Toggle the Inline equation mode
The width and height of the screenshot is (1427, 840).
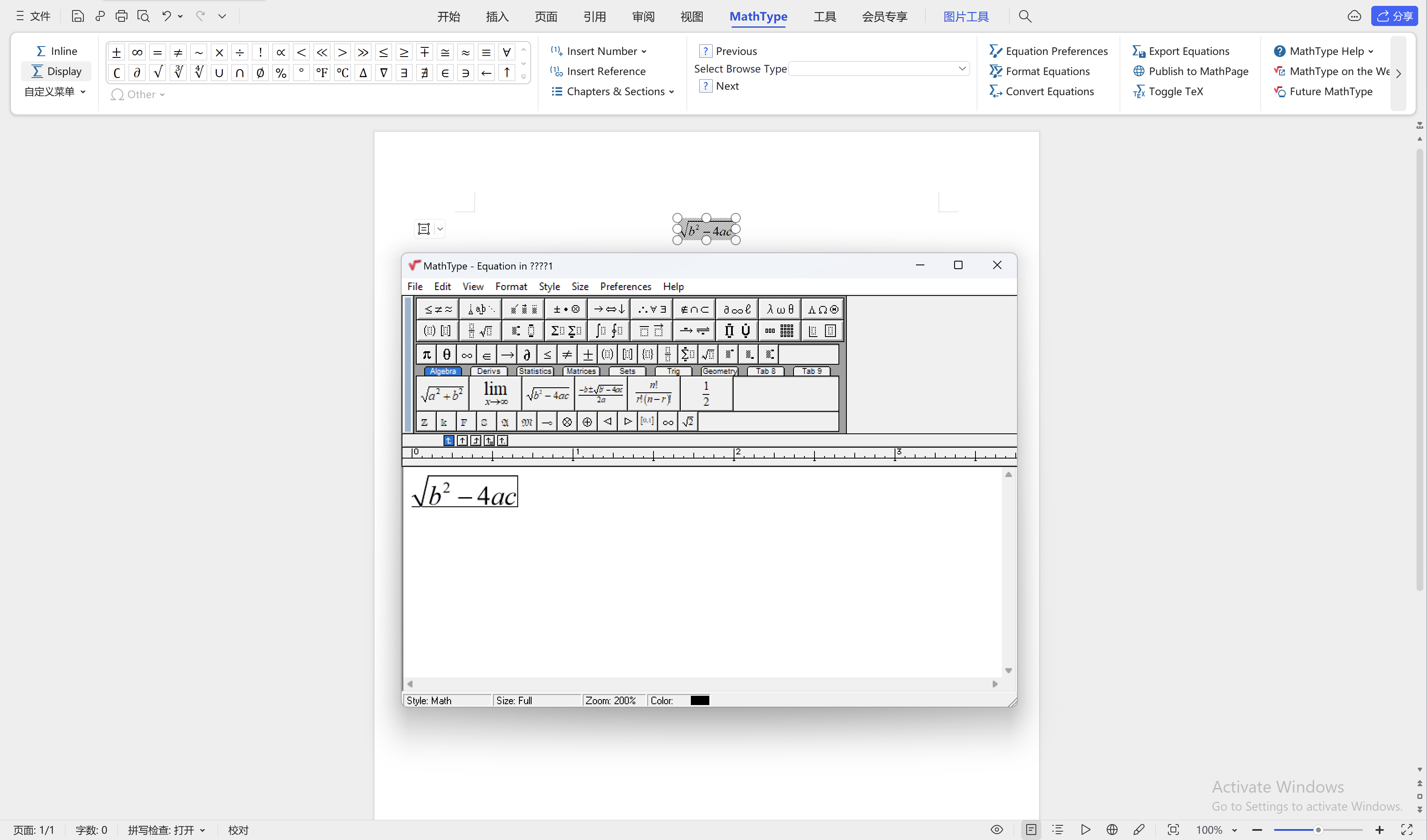56,50
